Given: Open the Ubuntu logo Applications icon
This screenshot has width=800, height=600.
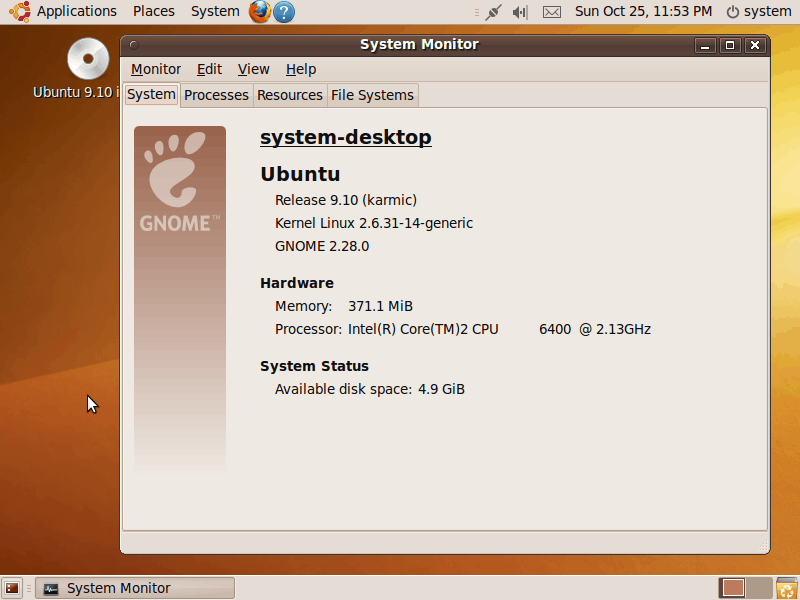Looking at the screenshot, I should pyautogui.click(x=19, y=11).
